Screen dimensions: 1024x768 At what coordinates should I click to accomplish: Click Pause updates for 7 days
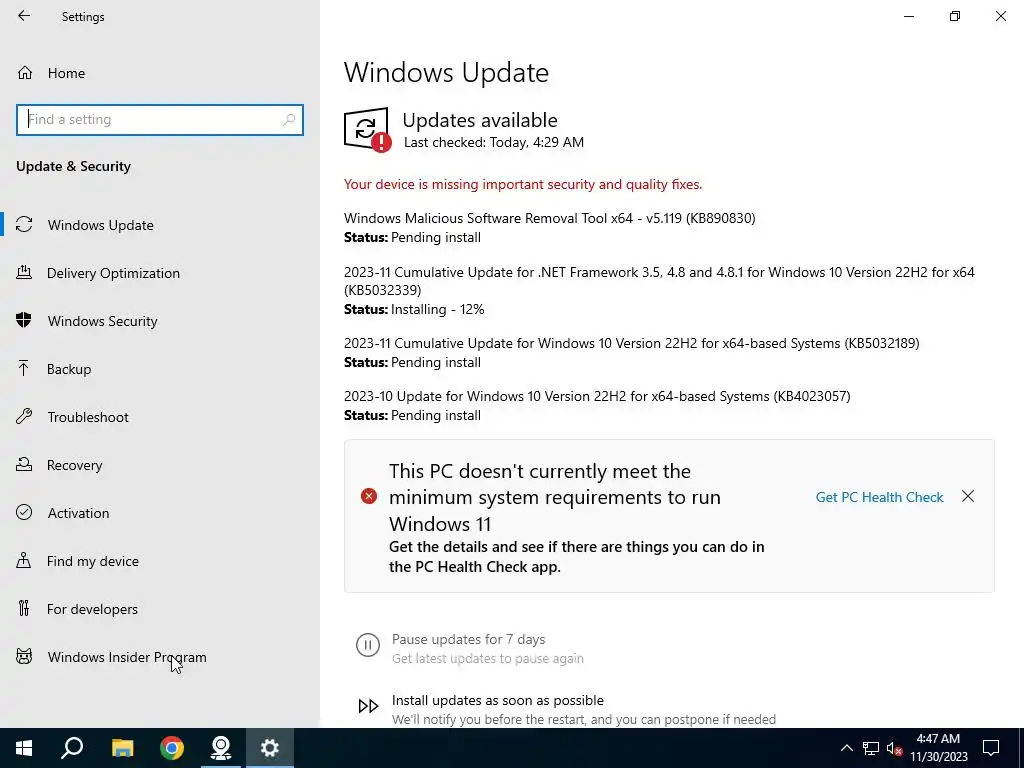click(x=468, y=639)
